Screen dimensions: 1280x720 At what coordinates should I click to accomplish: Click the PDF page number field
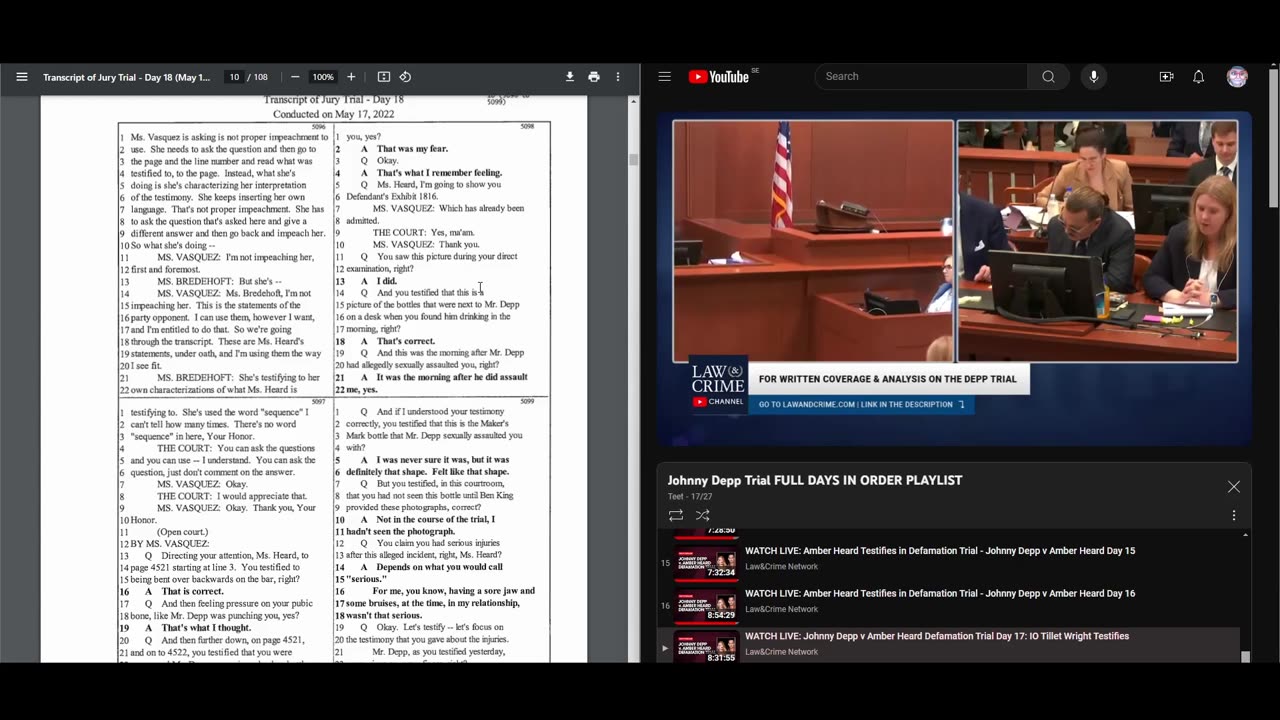[x=234, y=77]
